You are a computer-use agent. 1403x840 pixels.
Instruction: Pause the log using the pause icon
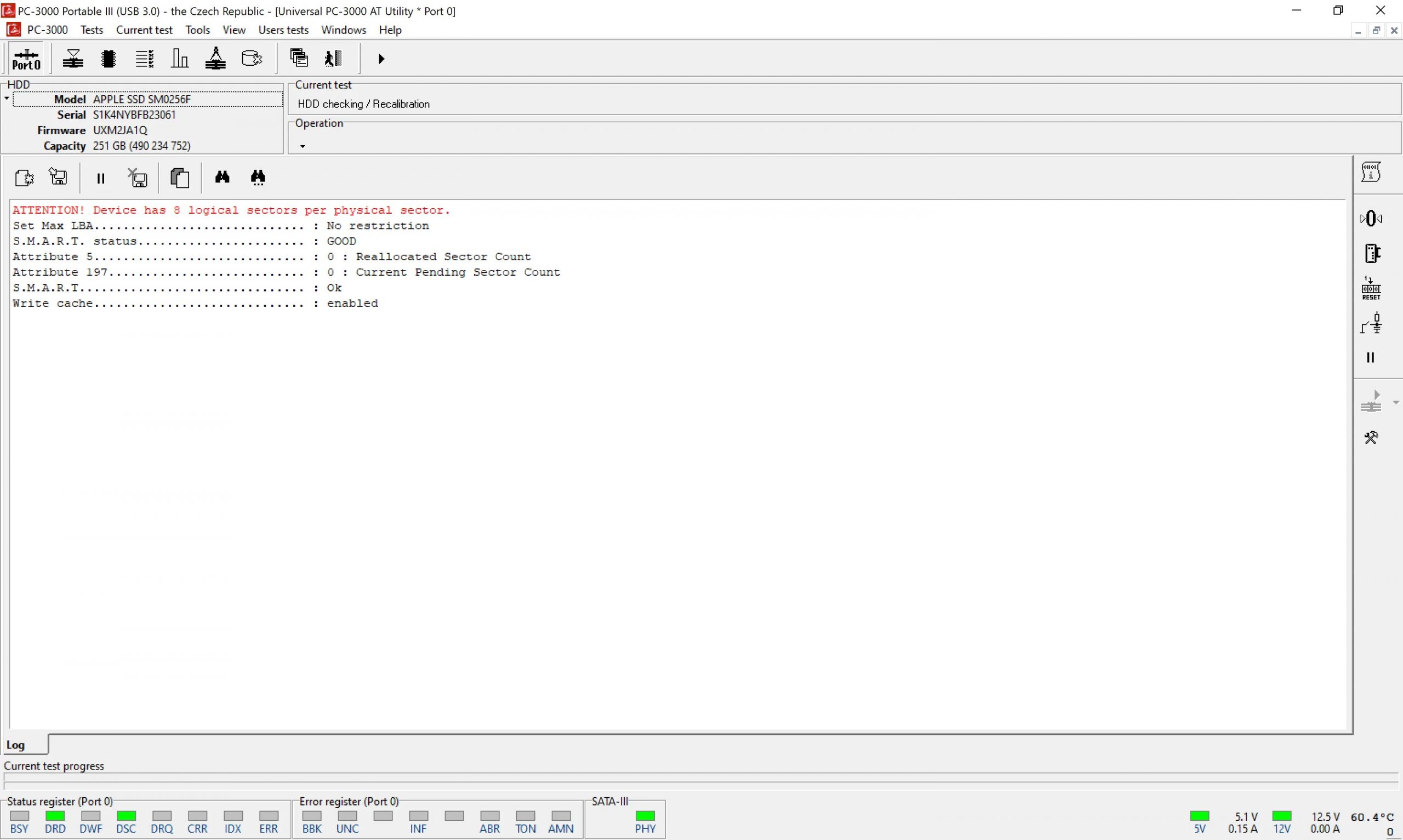point(101,178)
